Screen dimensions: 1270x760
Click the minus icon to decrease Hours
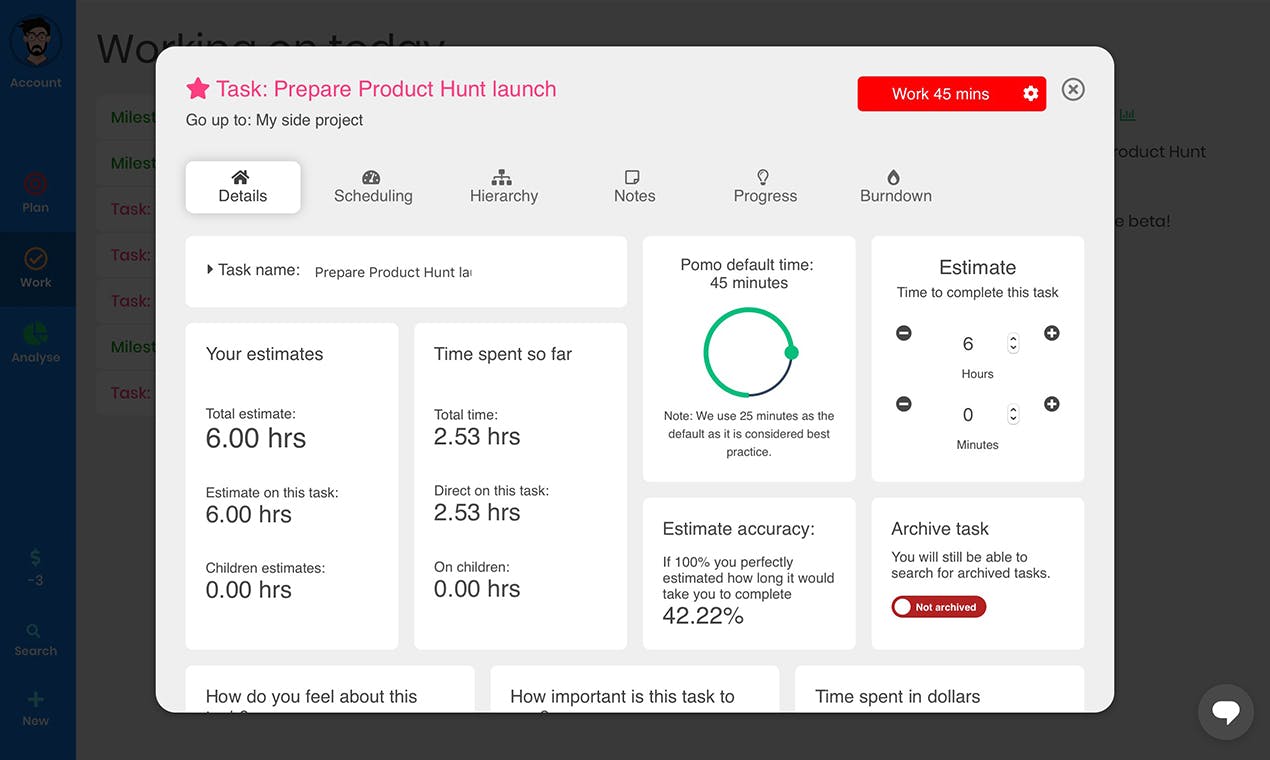point(904,333)
